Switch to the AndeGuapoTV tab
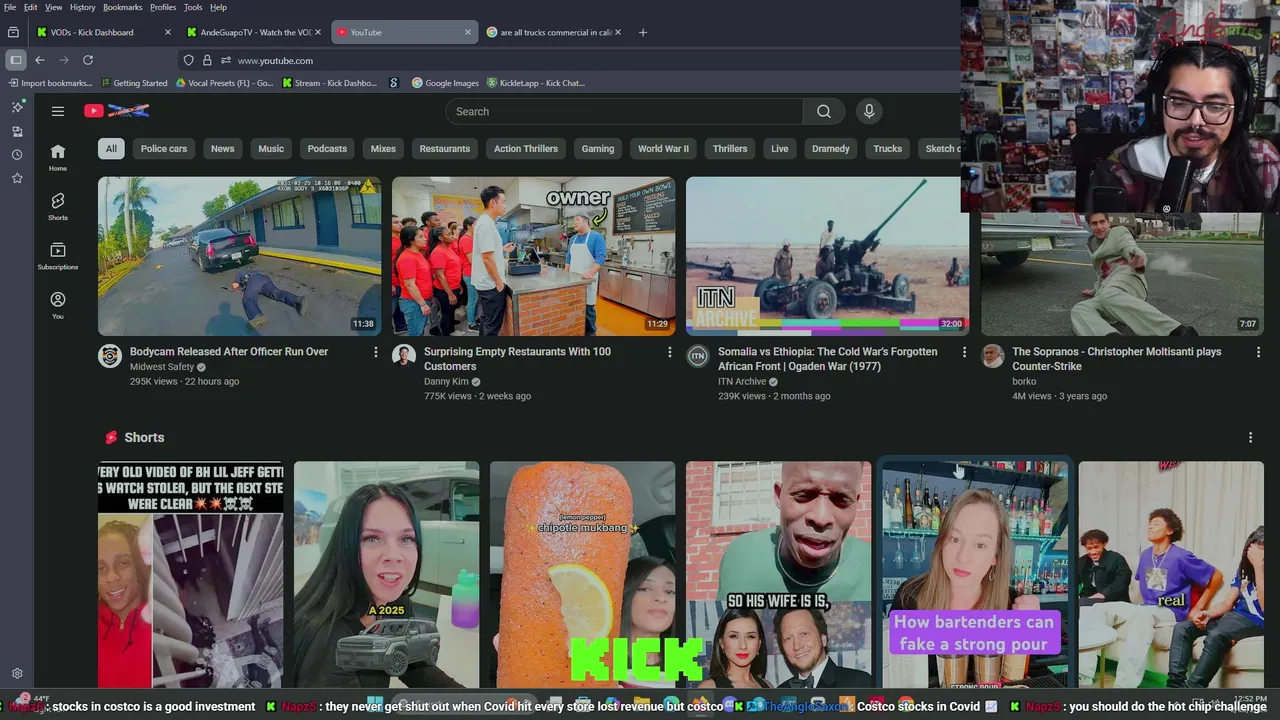The height and width of the screenshot is (720, 1280). click(253, 32)
